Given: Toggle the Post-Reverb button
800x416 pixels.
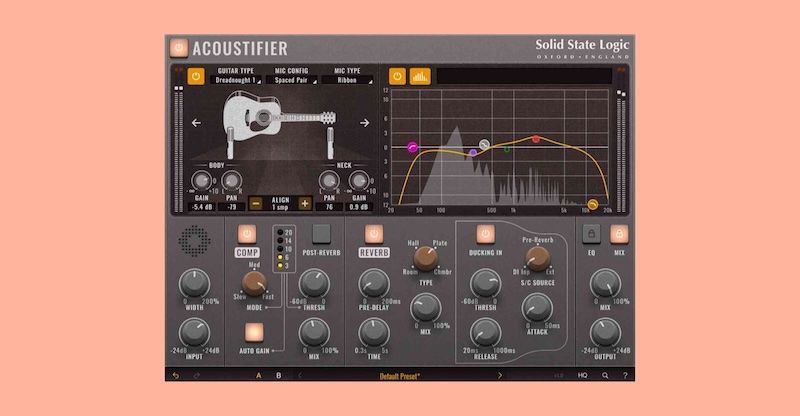Looking at the screenshot, I should click(x=321, y=234).
